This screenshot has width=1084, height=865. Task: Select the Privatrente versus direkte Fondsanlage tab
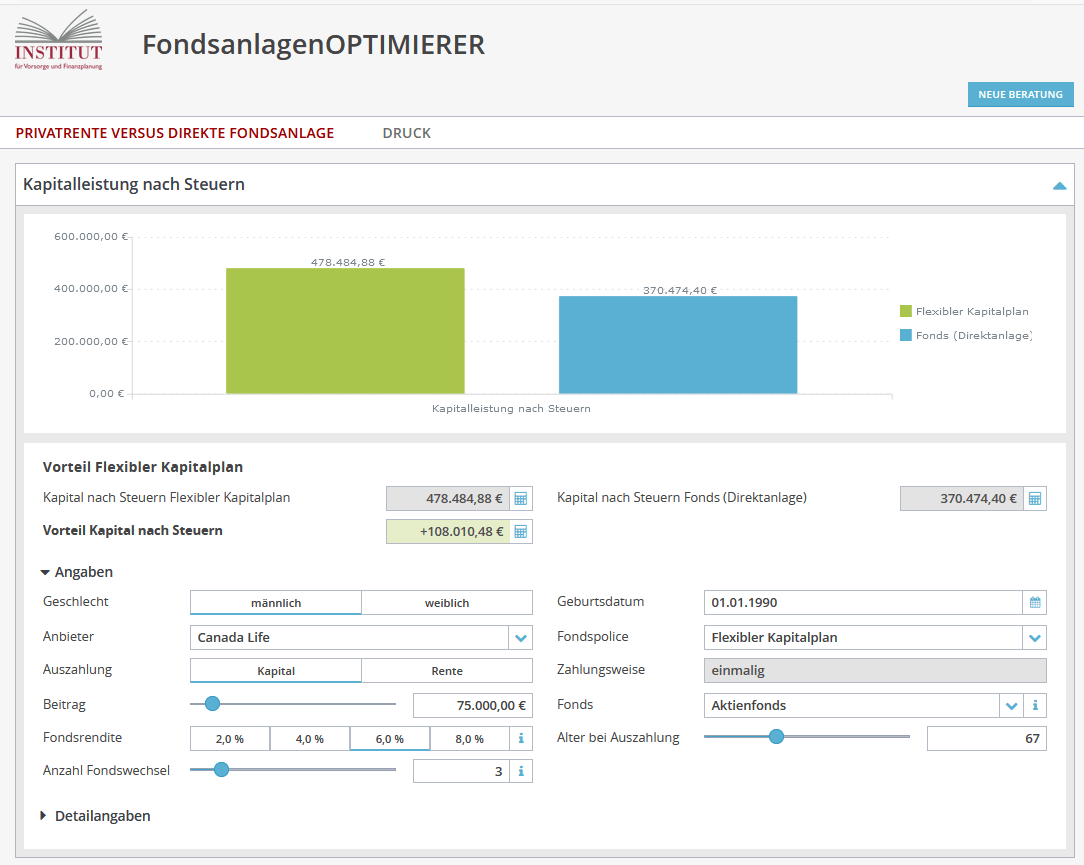click(x=174, y=132)
